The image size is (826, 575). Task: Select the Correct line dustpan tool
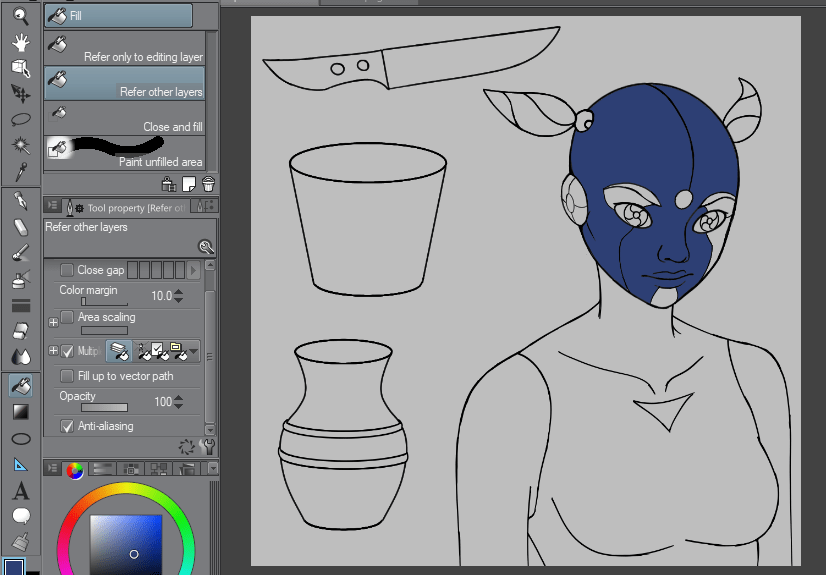coord(21,542)
